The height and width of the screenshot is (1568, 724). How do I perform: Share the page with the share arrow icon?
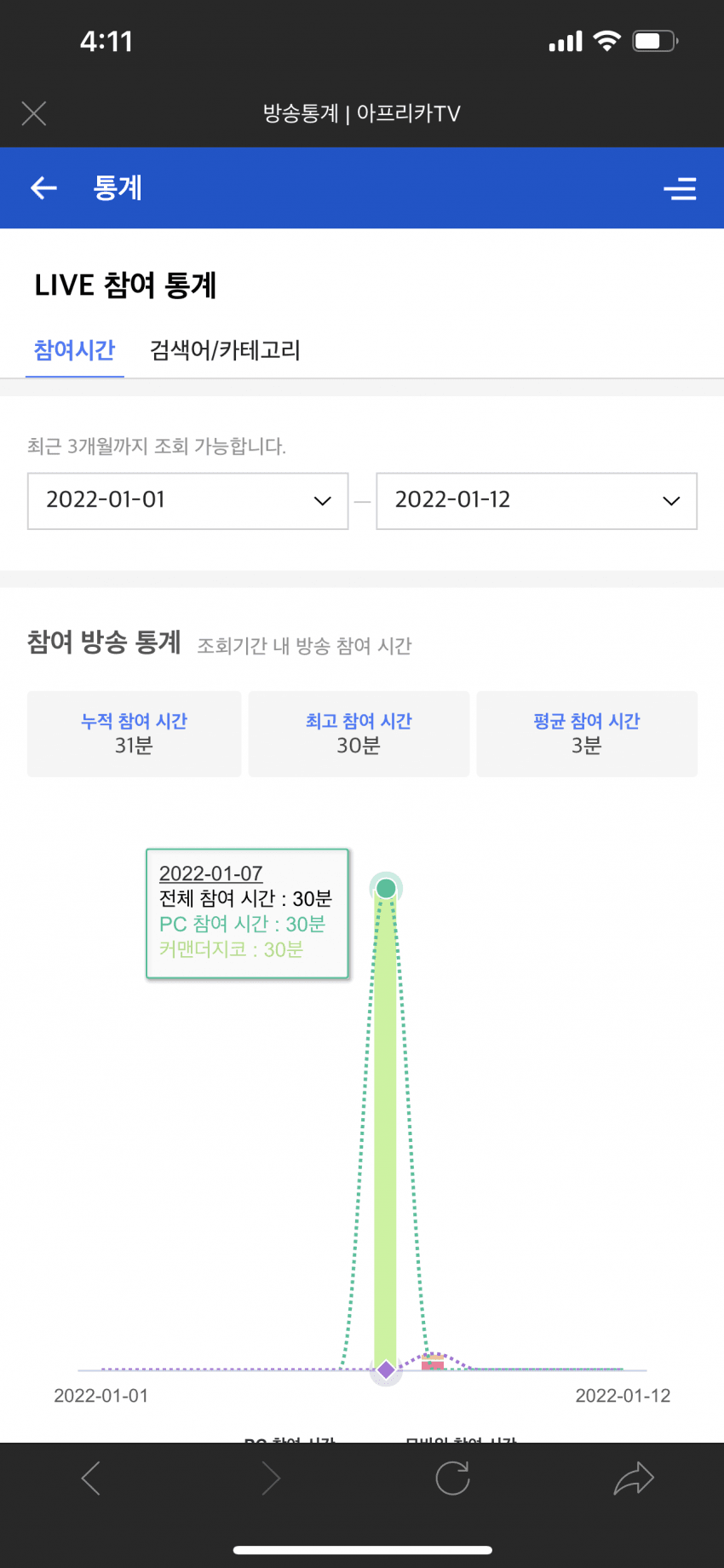click(634, 1479)
